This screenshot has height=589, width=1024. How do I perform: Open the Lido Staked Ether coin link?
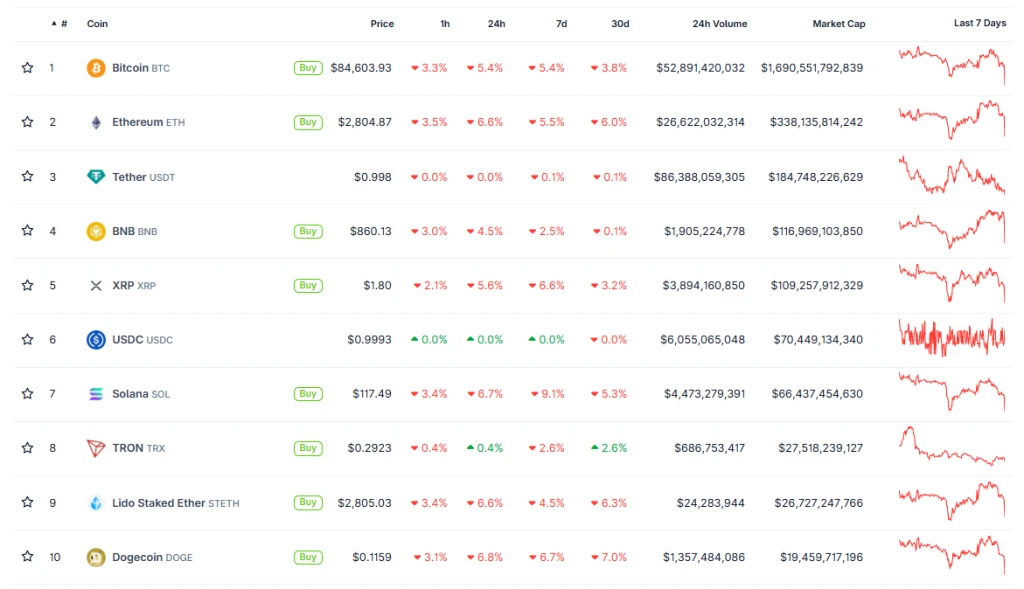pyautogui.click(x=158, y=503)
